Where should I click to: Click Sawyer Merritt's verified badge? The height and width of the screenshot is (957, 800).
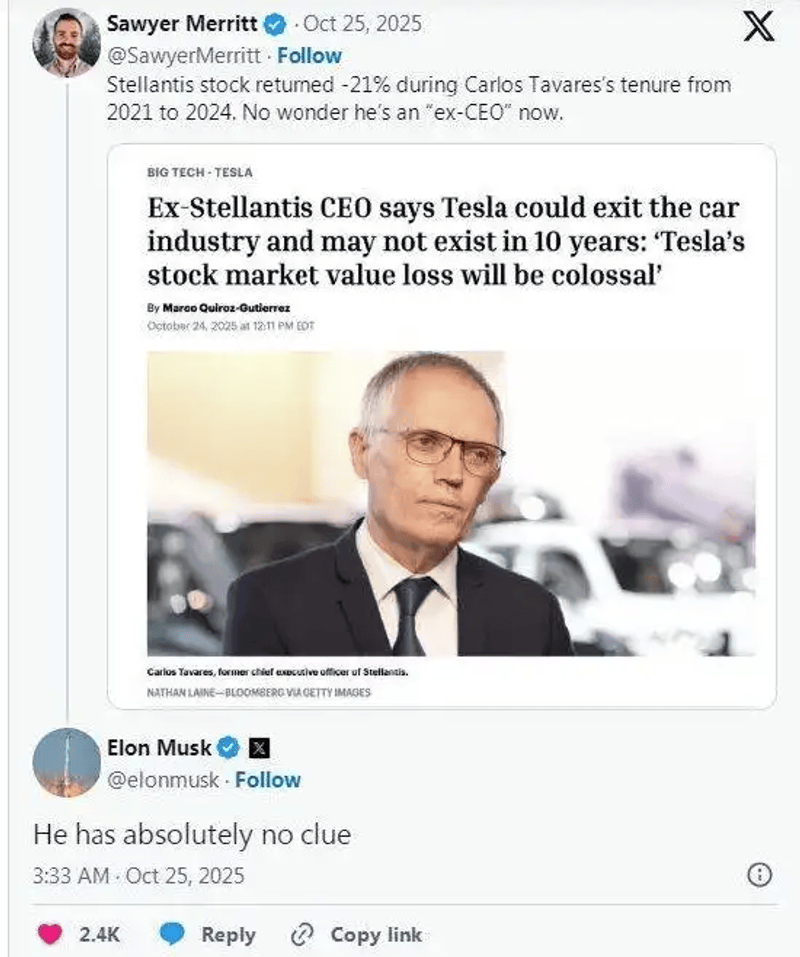(x=275, y=24)
